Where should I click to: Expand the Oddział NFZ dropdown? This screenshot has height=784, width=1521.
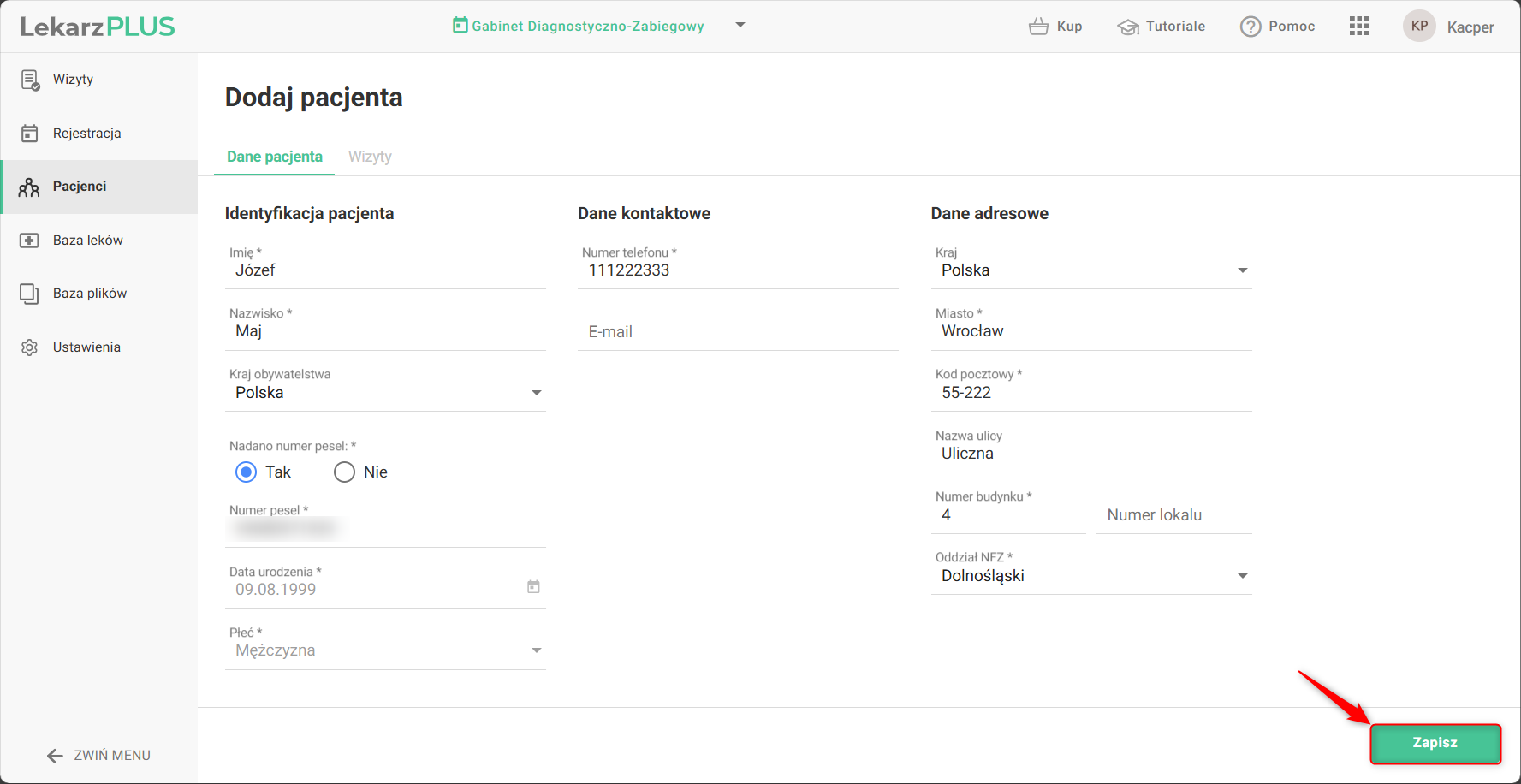1243,576
